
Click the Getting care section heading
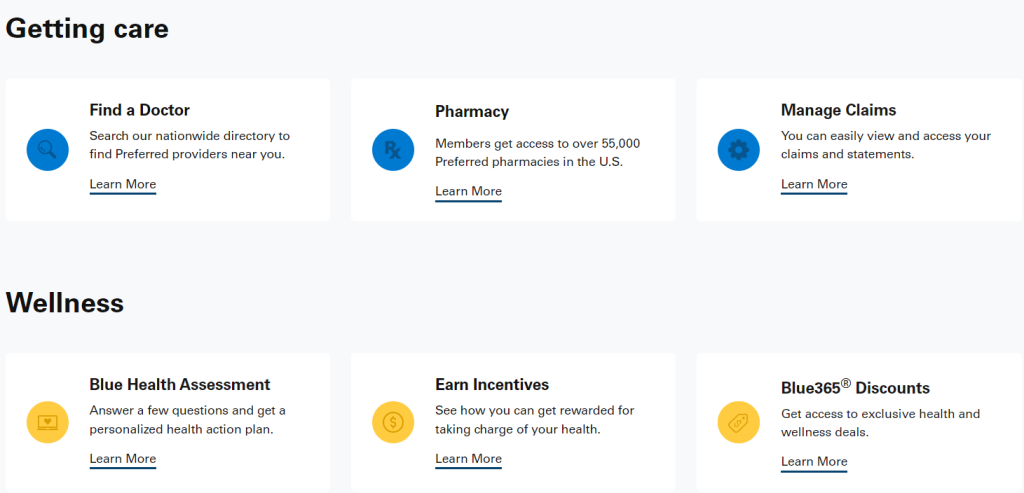(88, 29)
